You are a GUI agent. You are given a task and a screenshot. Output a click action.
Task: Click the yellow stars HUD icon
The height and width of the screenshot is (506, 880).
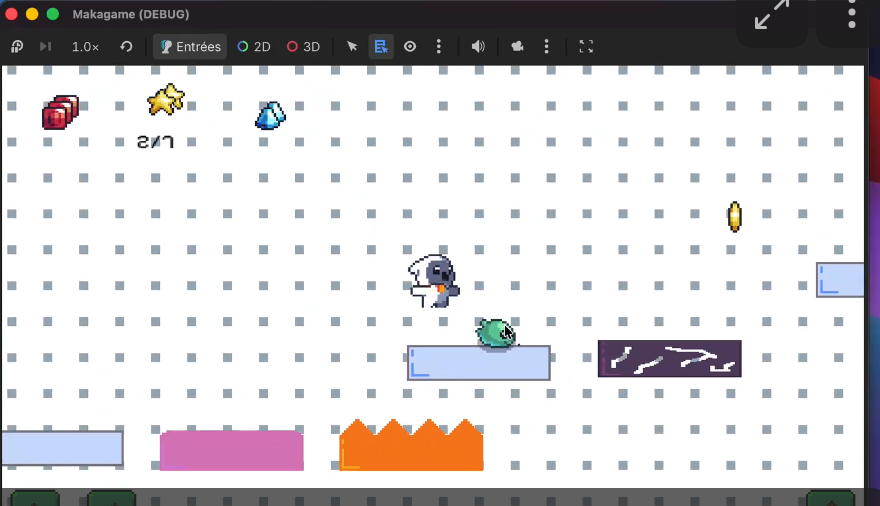pyautogui.click(x=166, y=100)
